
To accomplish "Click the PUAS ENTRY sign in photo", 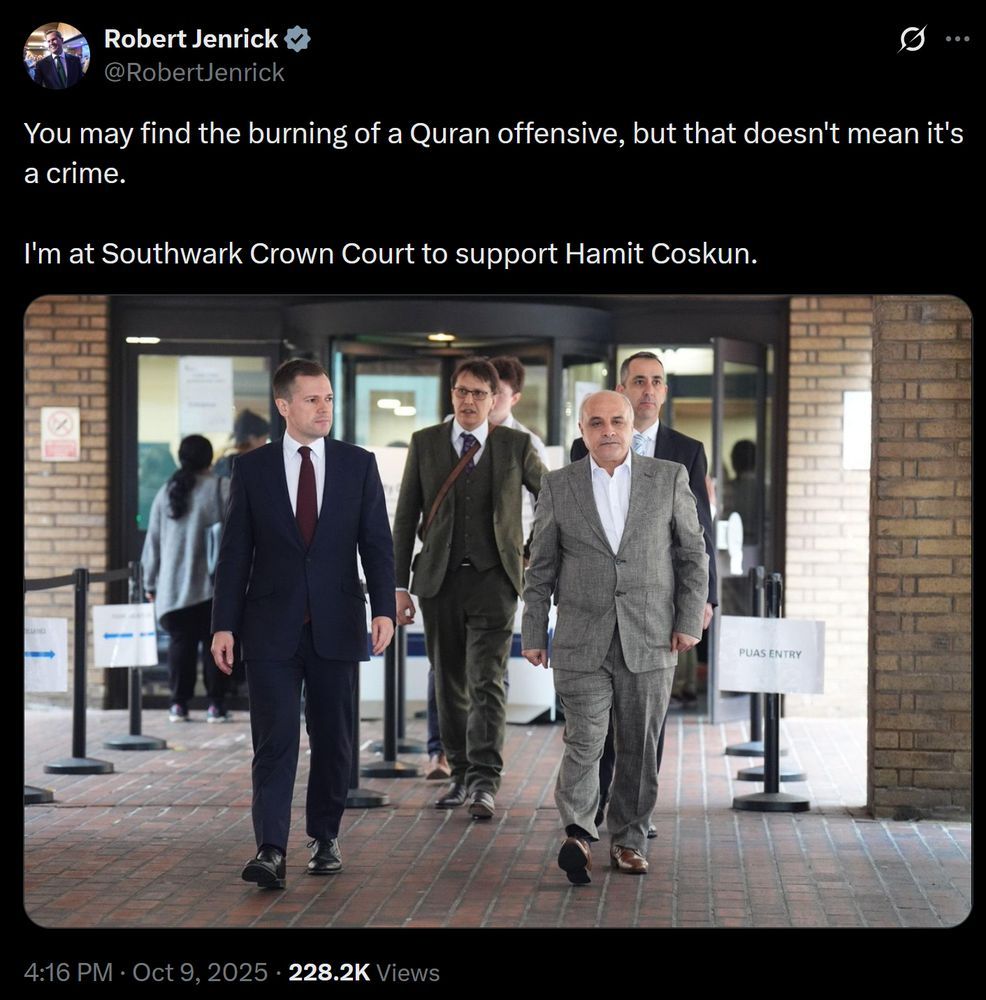I will [770, 654].
